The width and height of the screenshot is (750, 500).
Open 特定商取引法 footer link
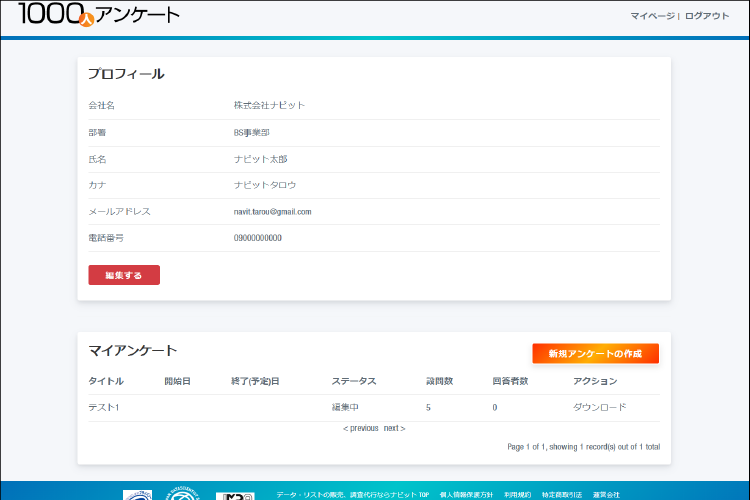(x=562, y=495)
